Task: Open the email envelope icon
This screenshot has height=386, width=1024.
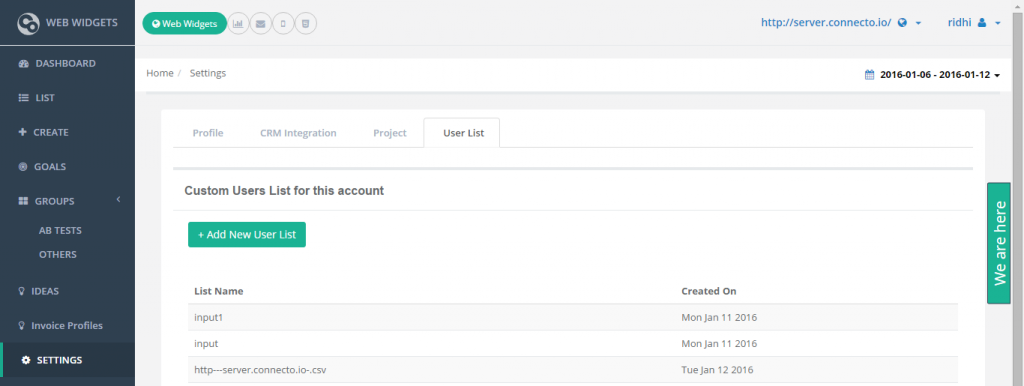Action: point(261,24)
